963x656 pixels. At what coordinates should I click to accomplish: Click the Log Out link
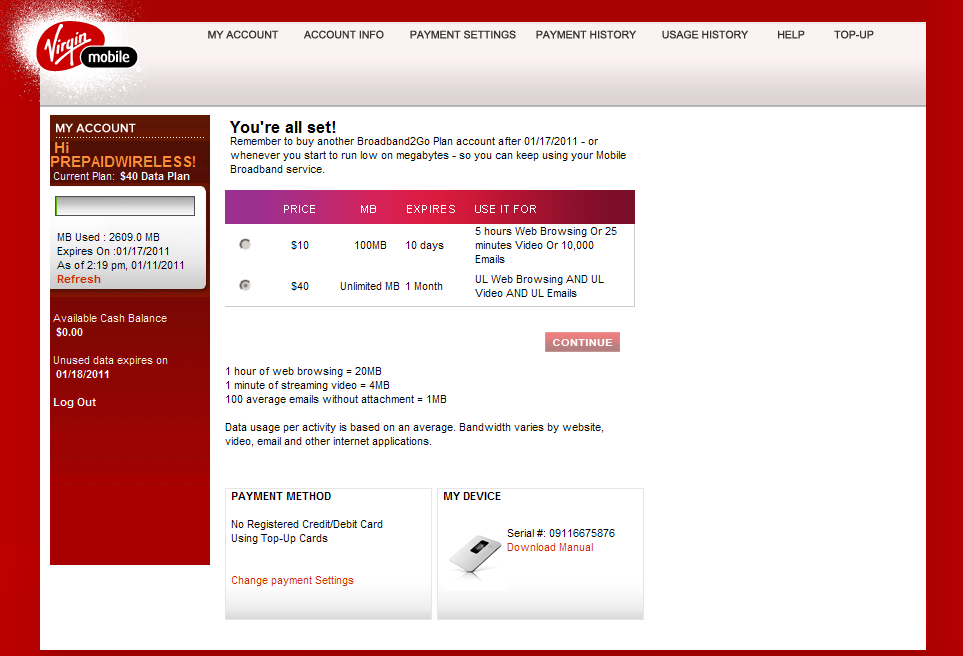[74, 402]
